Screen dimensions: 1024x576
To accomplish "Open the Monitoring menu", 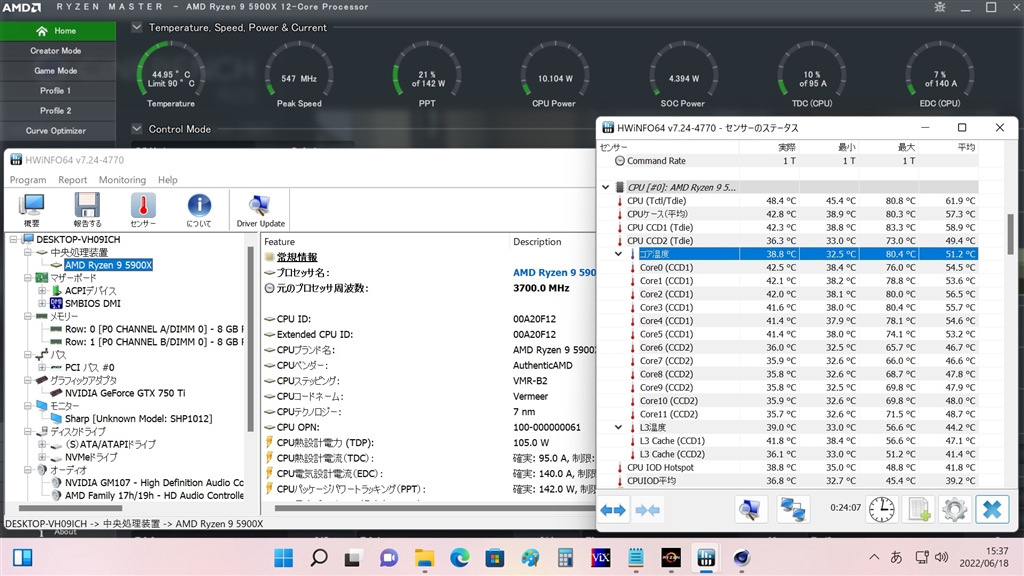I will click(122, 180).
